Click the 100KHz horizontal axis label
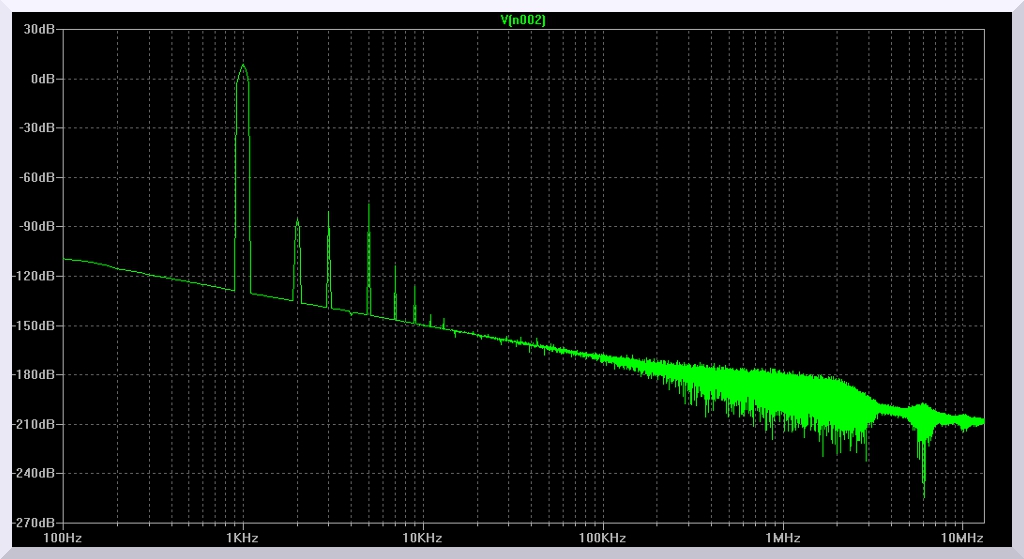Screen dimensions: 1024x559 (x=602, y=539)
